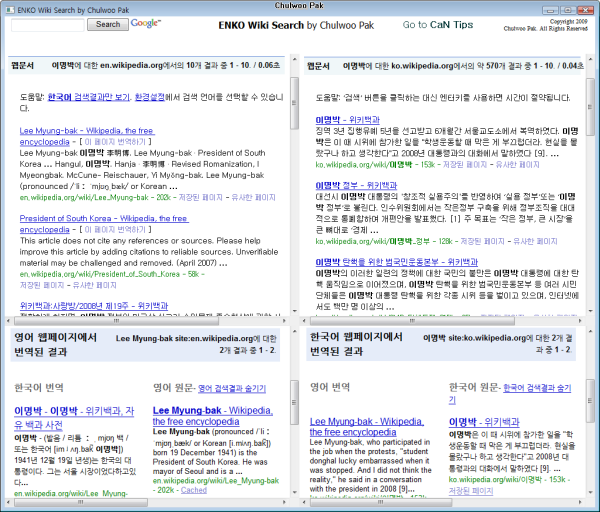Click the top-right pane horizontal scroll-right arrow
Screen dimensions: 600x512
[x=580, y=321]
